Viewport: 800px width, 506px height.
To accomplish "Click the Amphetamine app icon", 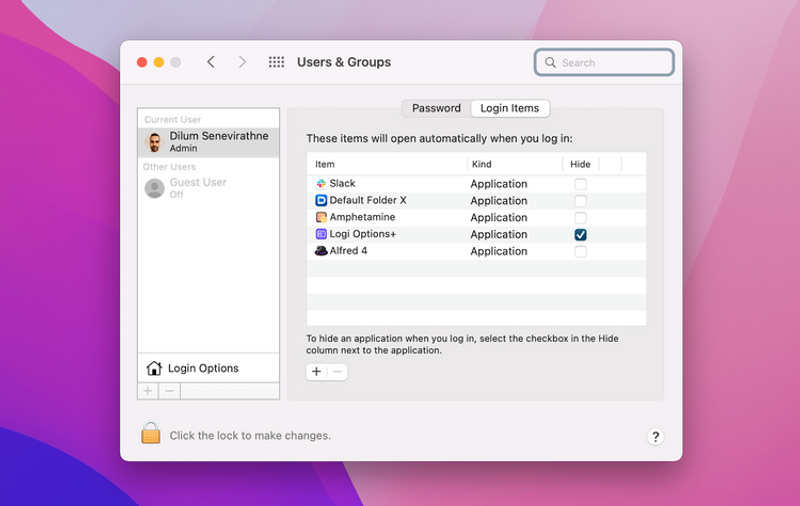I will coord(321,218).
